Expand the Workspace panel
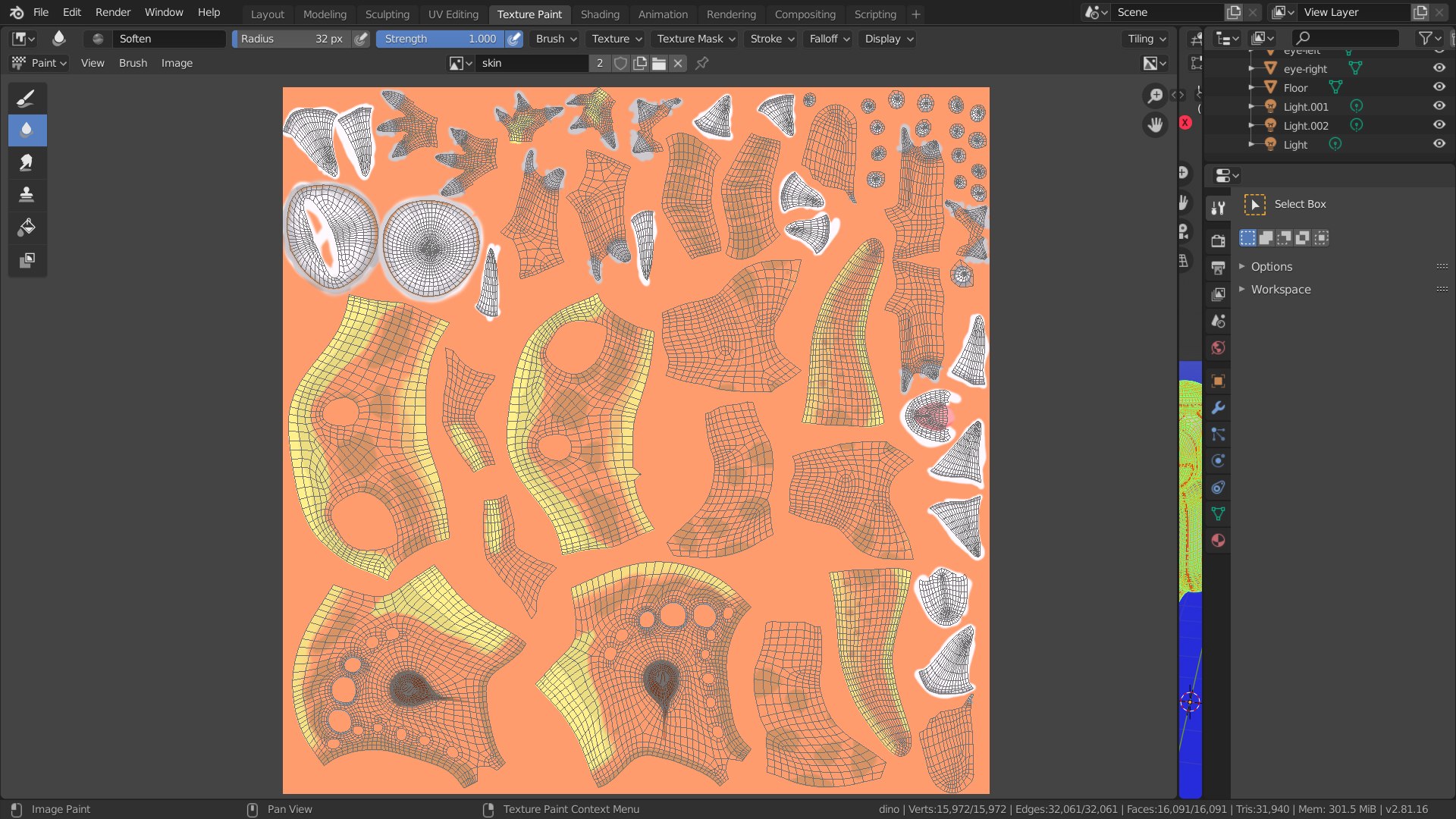The height and width of the screenshot is (819, 1456). pyautogui.click(x=1280, y=289)
